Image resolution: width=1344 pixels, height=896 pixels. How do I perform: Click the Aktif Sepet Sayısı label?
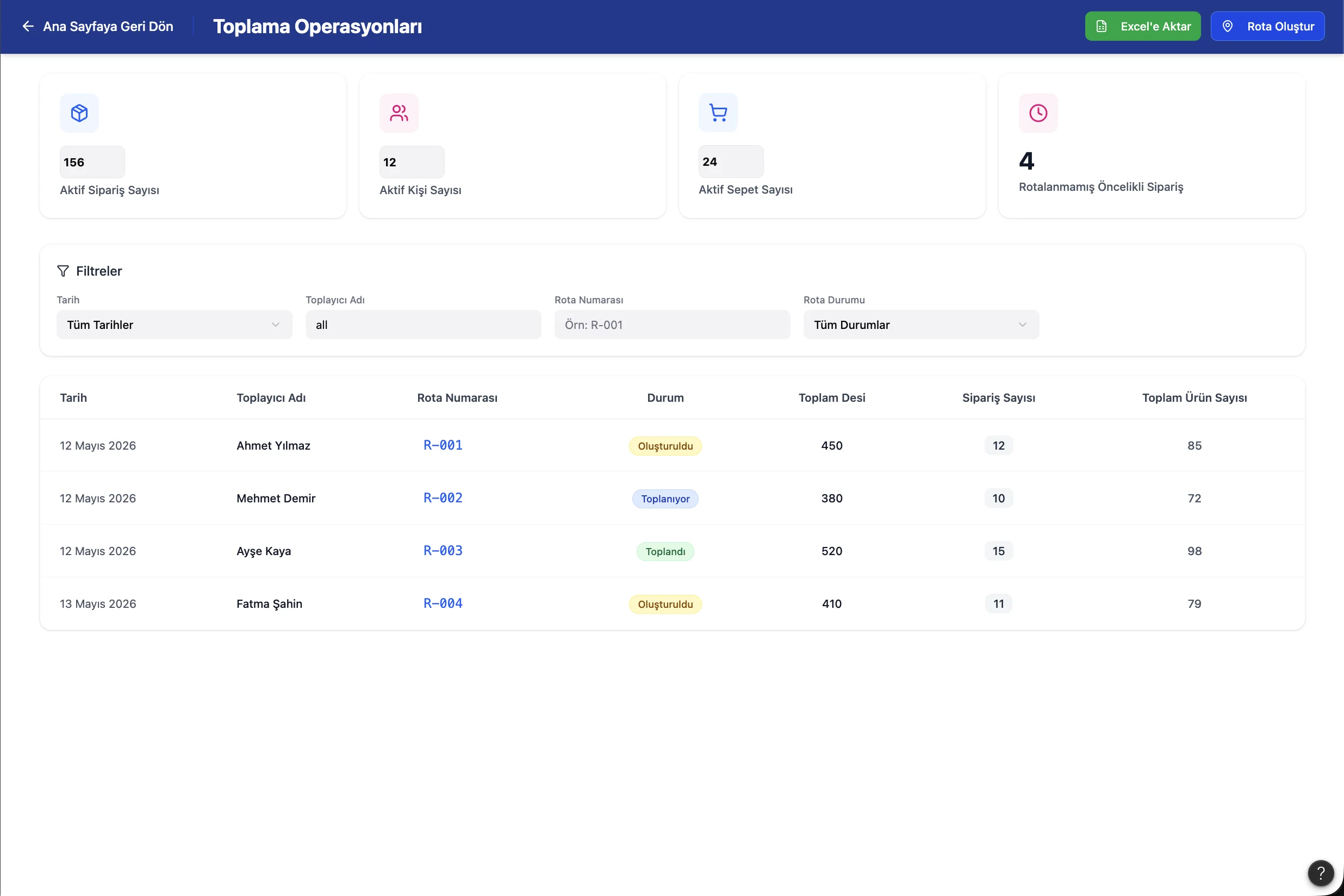[745, 189]
